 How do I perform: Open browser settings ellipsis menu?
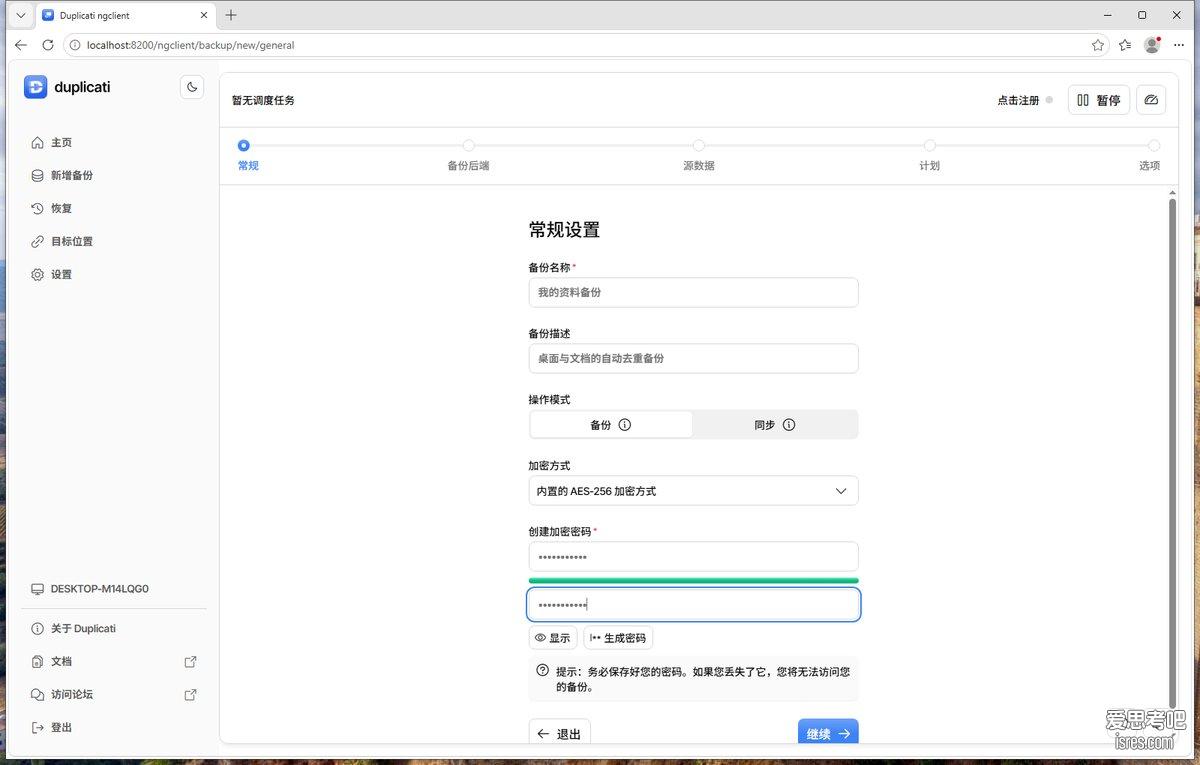point(1179,45)
